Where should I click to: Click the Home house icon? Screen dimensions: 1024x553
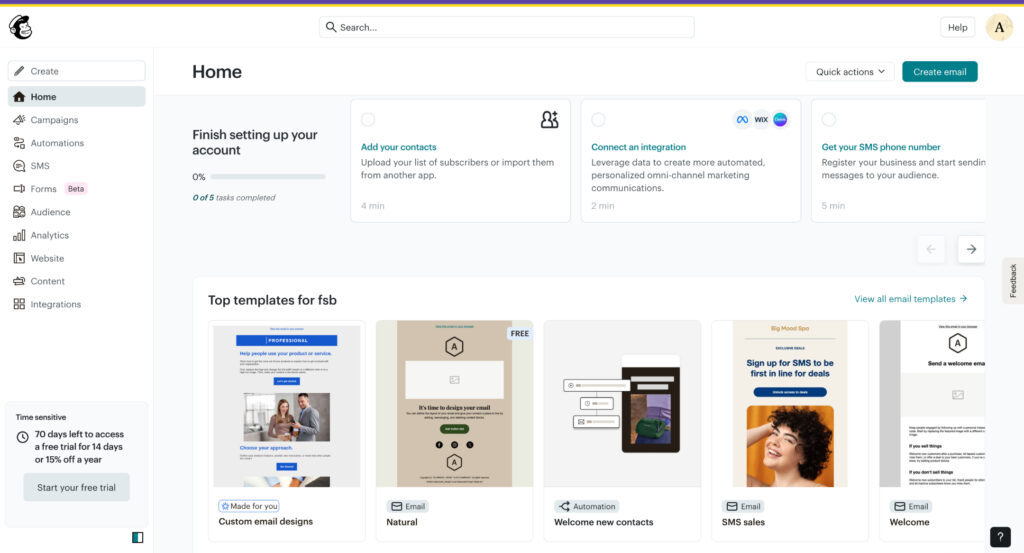coord(19,97)
